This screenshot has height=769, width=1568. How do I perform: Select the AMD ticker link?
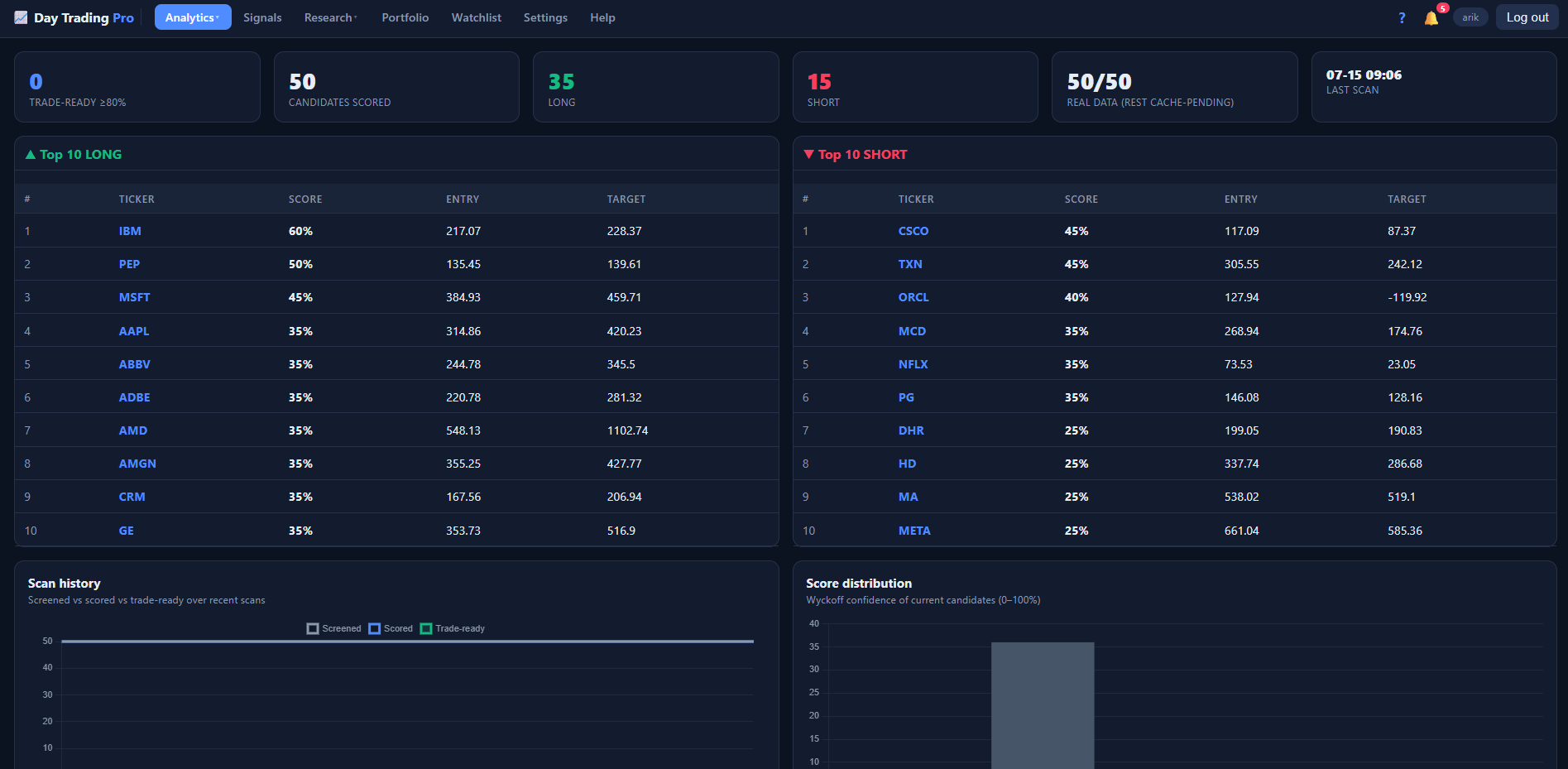pos(132,430)
